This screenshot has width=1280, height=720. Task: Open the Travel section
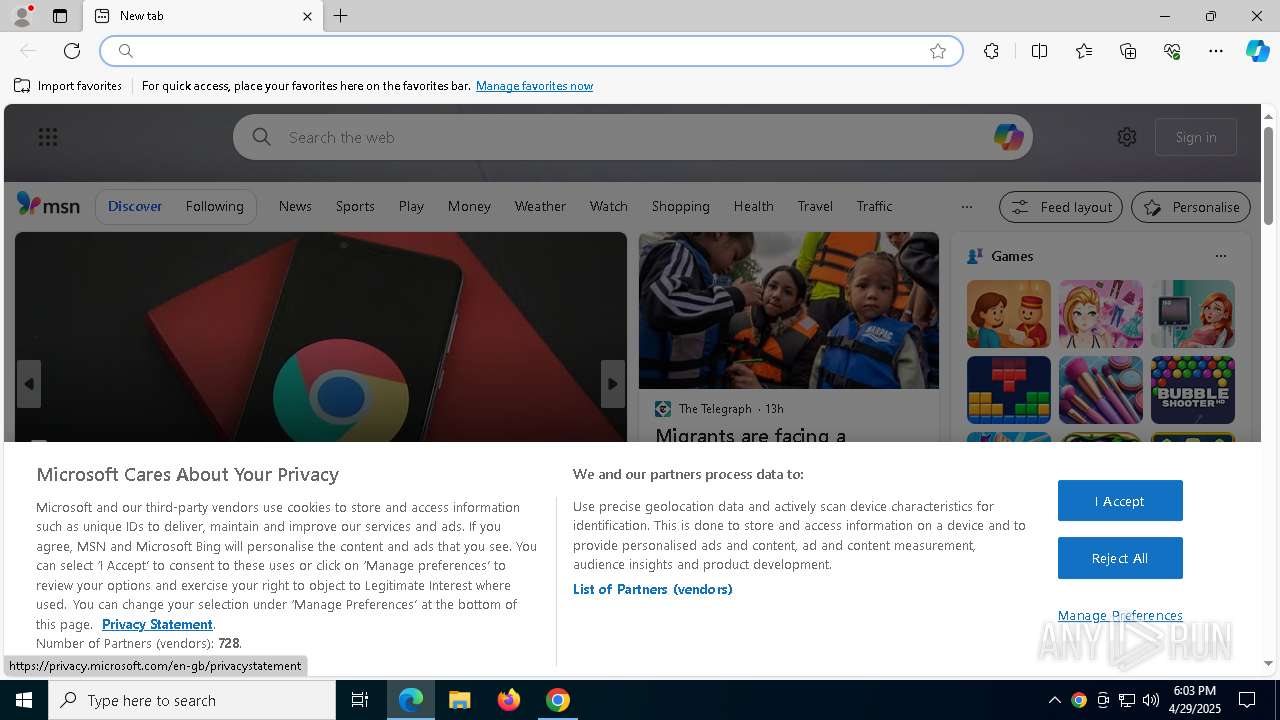point(815,206)
